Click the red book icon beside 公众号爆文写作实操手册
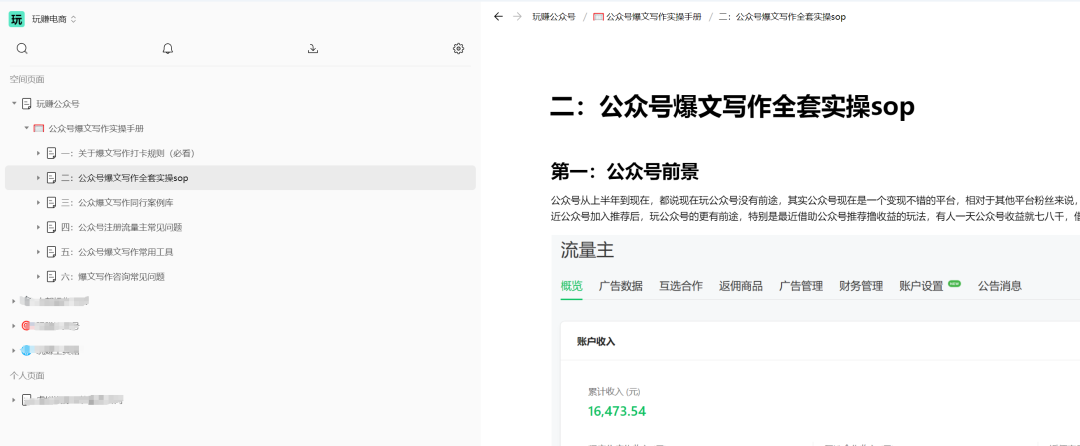The image size is (1080, 446). (39, 129)
